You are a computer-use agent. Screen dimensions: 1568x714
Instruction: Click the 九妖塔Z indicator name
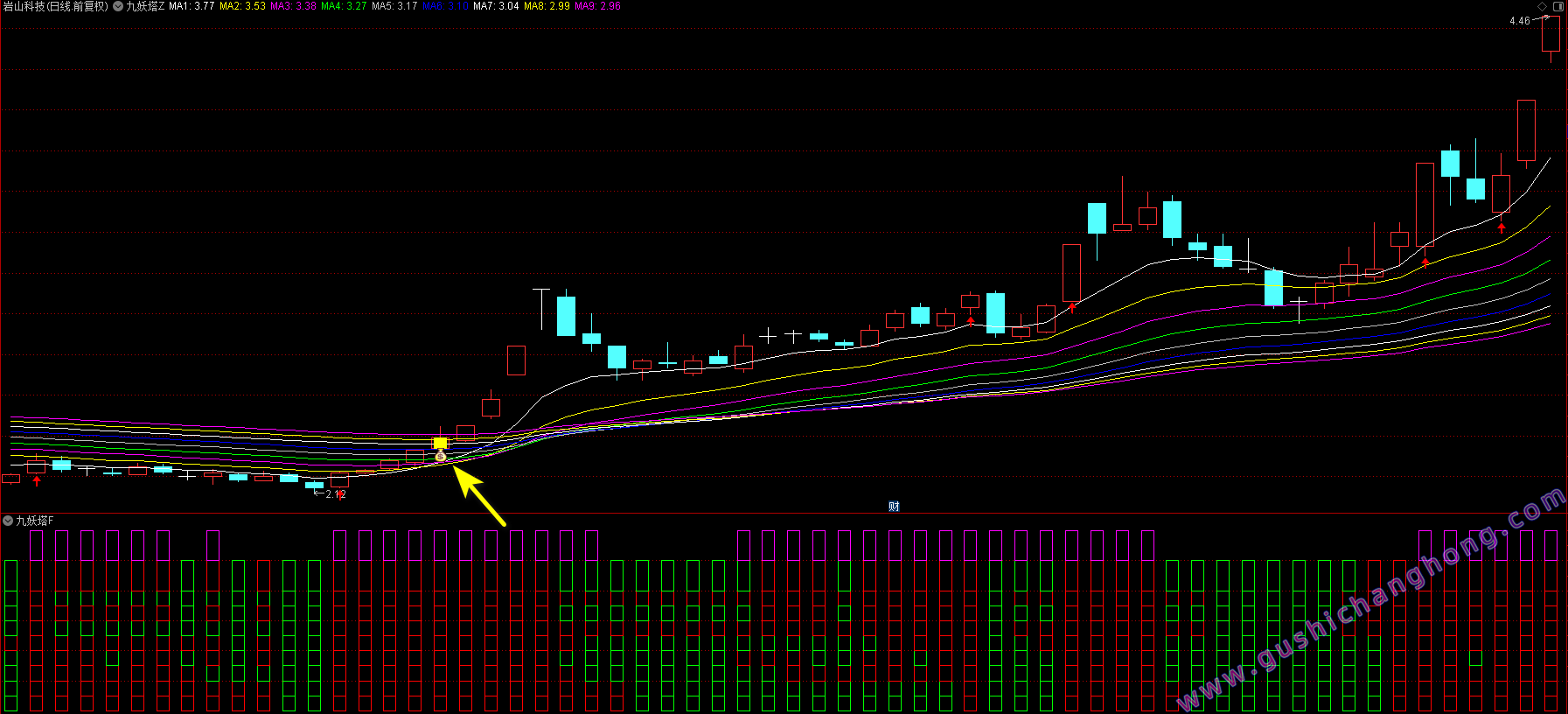pos(145,6)
